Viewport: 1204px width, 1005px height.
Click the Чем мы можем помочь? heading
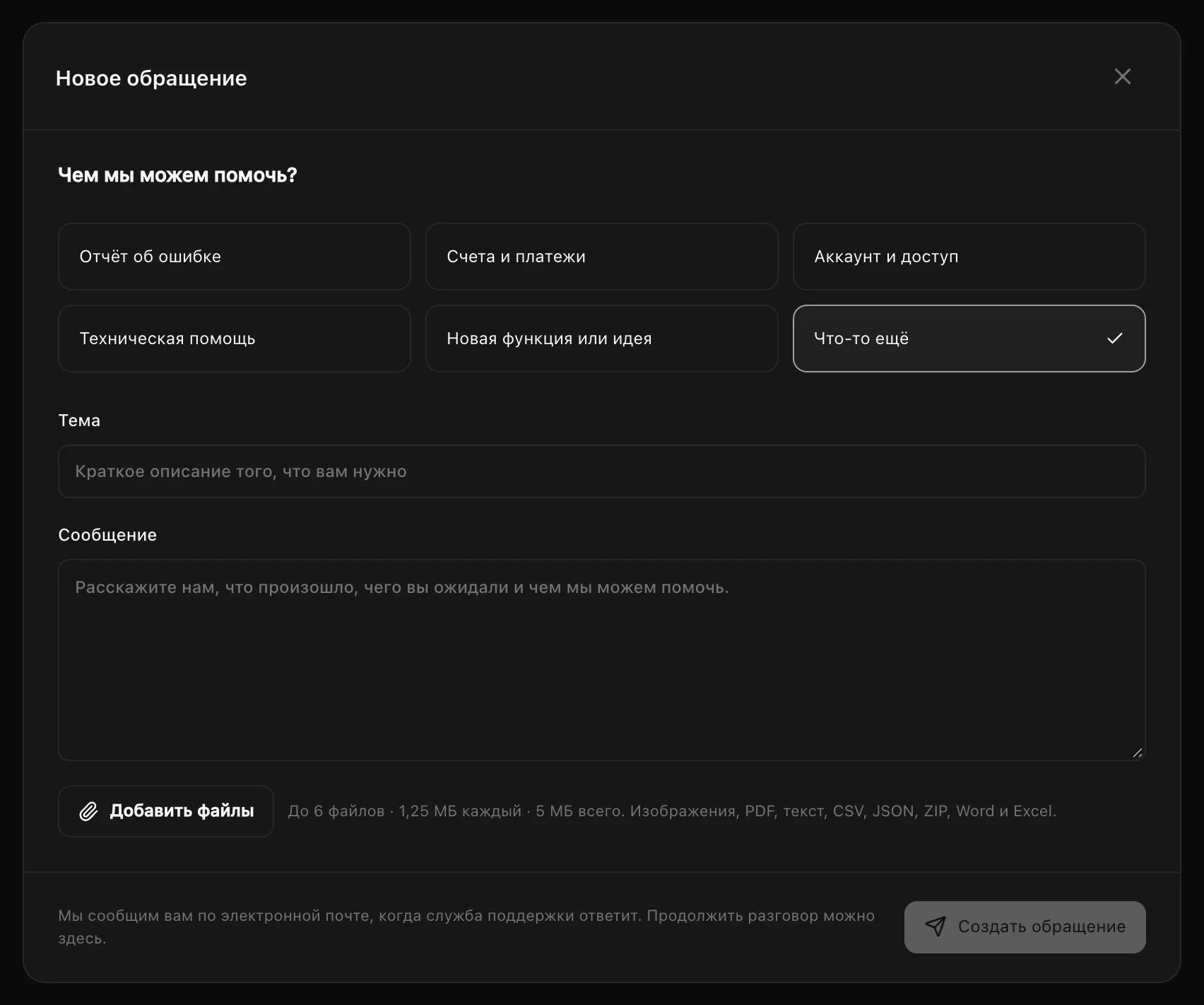[x=177, y=175]
